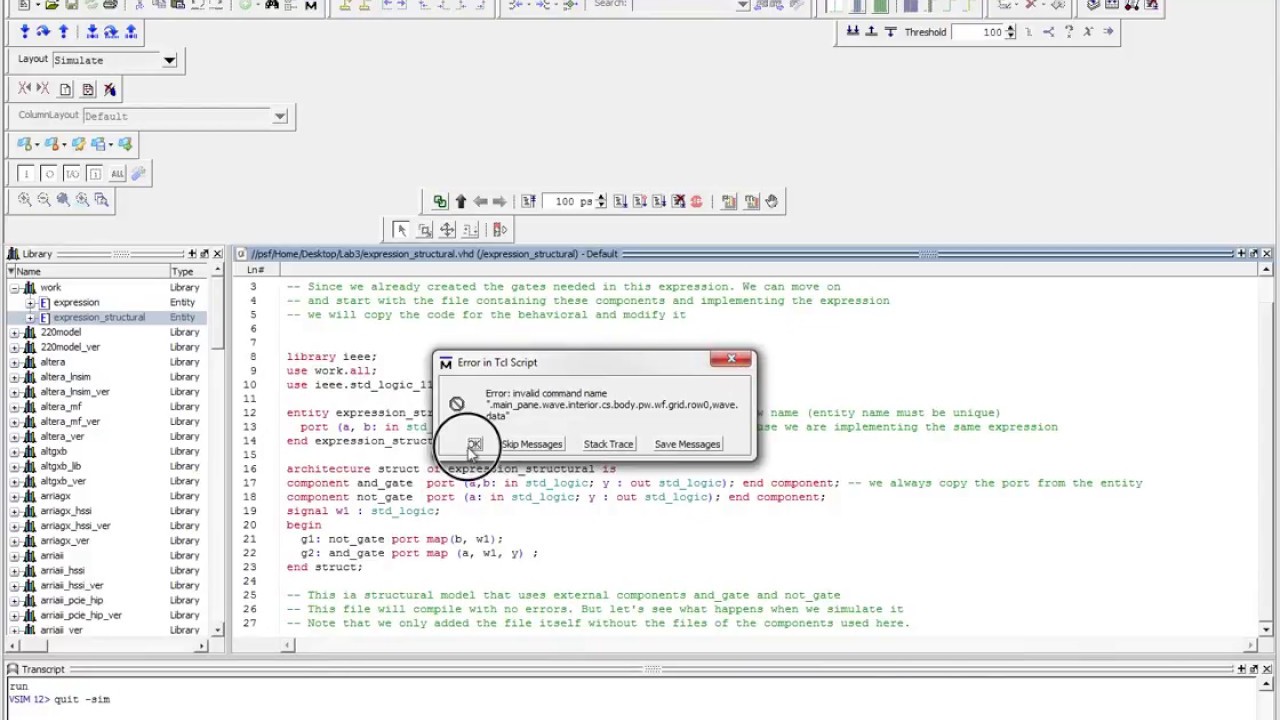Viewport: 1280px width, 720px height.
Task: Click the Transcript pane title
Action: 43,669
